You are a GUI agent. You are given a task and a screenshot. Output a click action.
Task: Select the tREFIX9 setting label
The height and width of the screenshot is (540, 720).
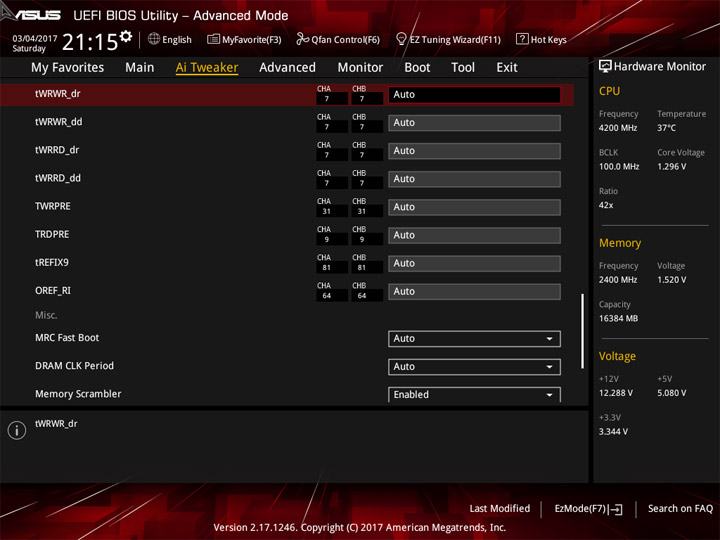[52, 263]
